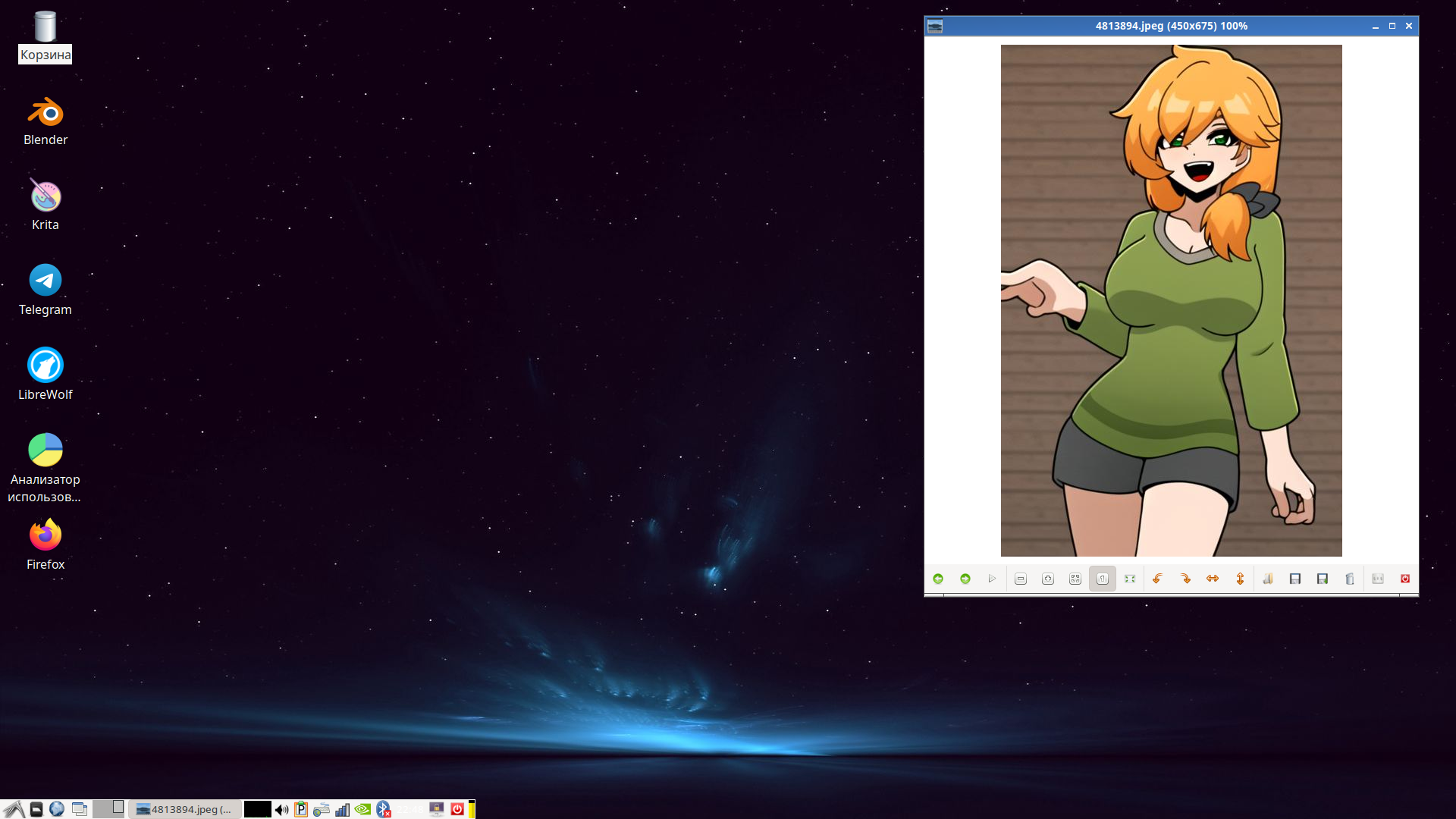Click the displayed 4813894.jpeg image
The height and width of the screenshot is (819, 1456).
point(1171,300)
